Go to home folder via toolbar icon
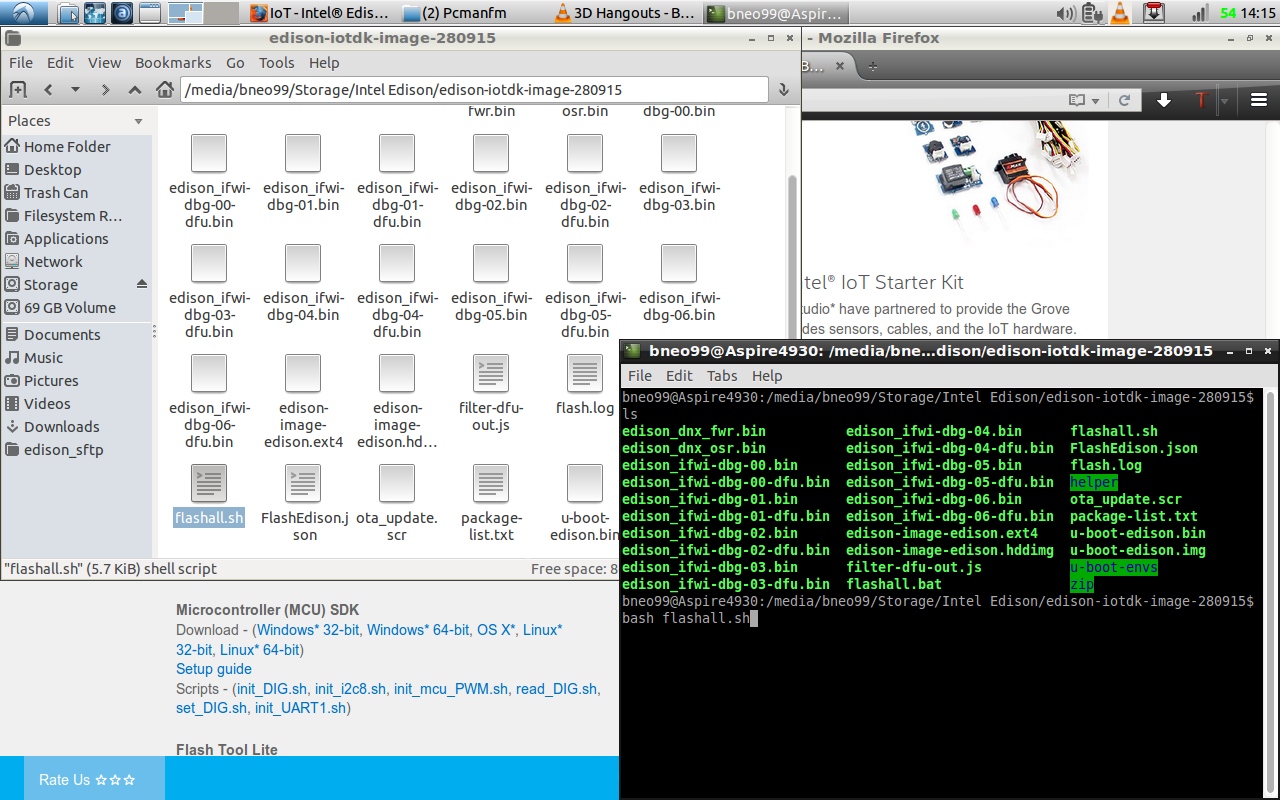Screen dimensions: 1280x800 tap(165, 90)
